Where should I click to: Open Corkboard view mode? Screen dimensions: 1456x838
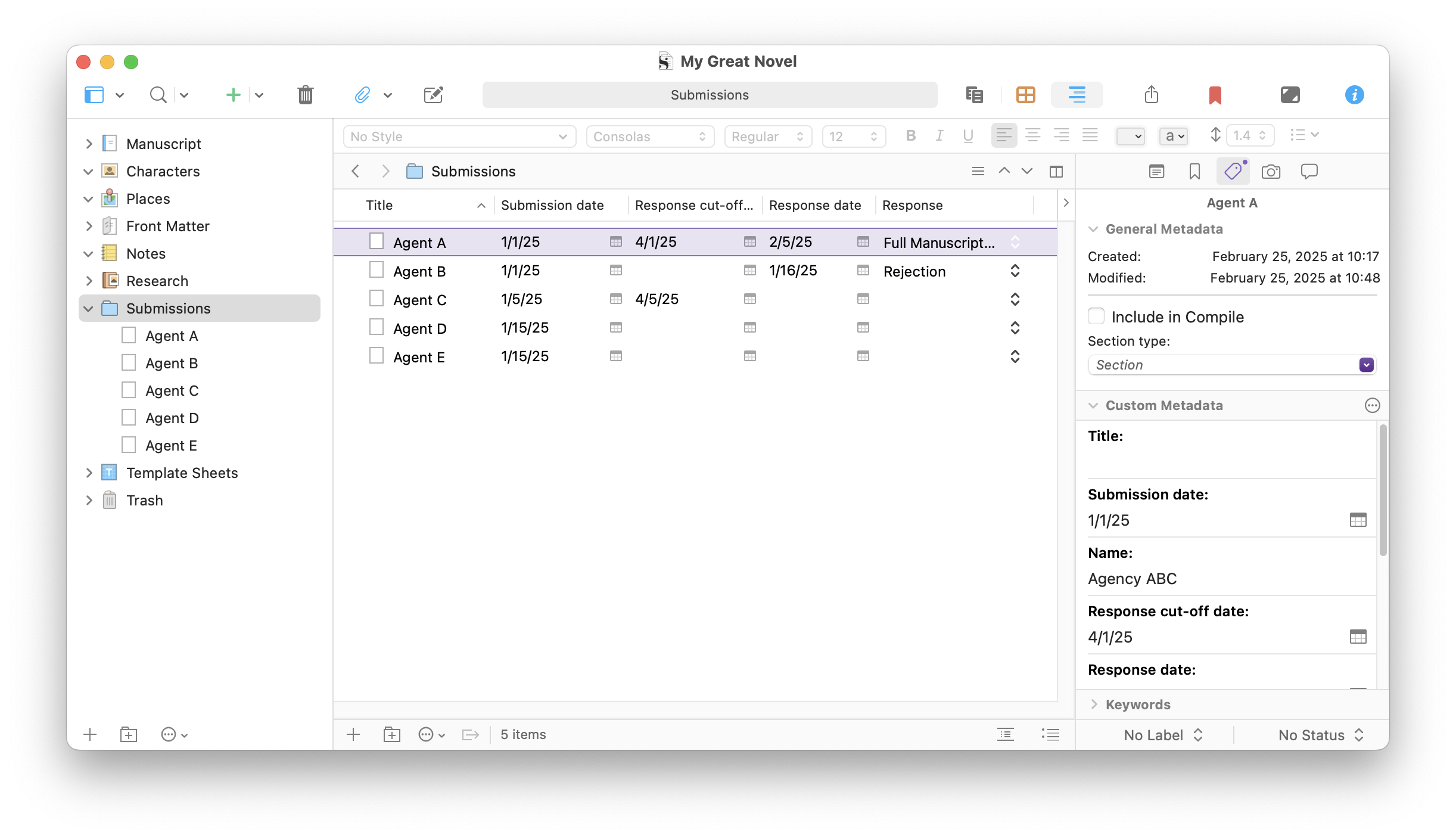coord(1025,95)
